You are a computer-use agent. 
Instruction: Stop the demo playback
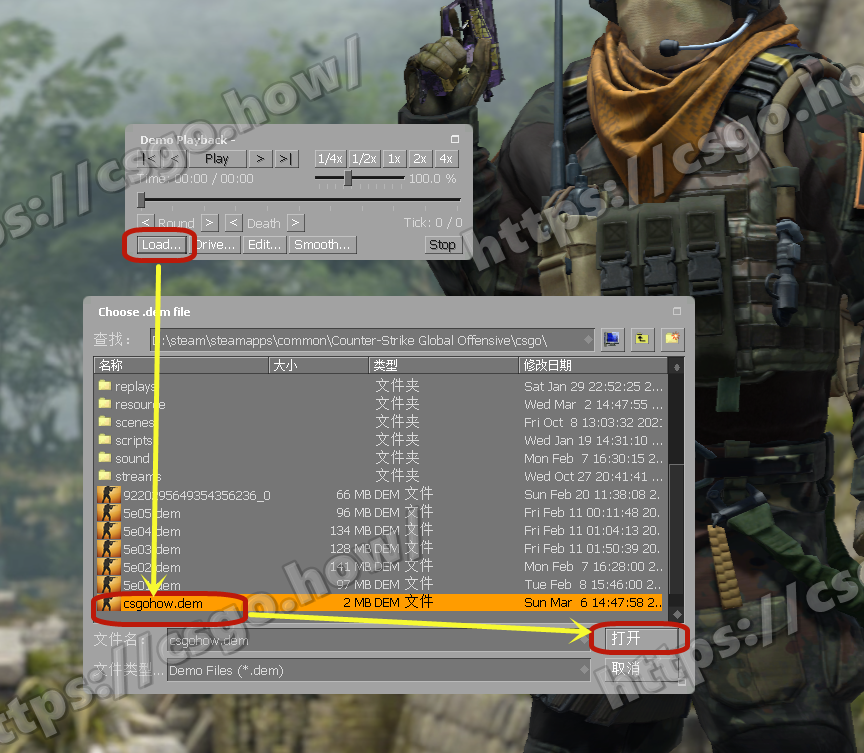tap(442, 245)
